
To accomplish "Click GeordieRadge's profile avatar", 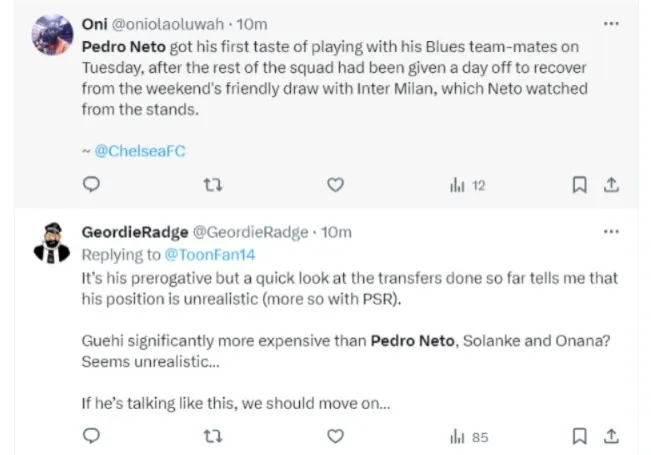I will pos(51,243).
